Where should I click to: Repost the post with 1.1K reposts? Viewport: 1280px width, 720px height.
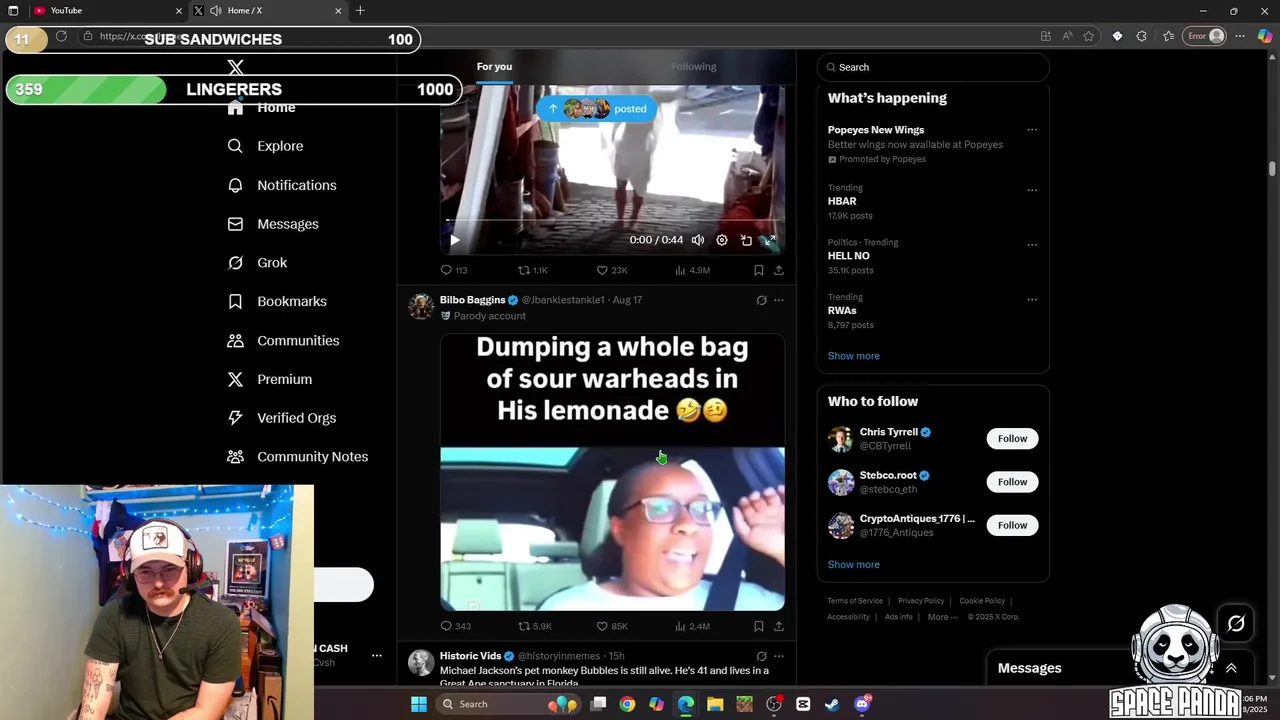pos(532,270)
